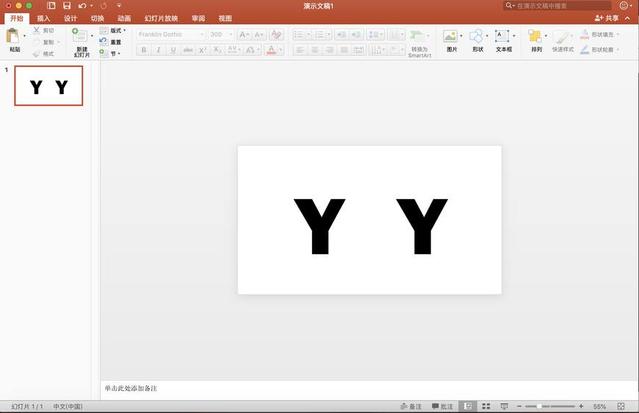This screenshot has height=413, width=639.
Task: Click the Undo arrow in title bar
Action: point(83,6)
